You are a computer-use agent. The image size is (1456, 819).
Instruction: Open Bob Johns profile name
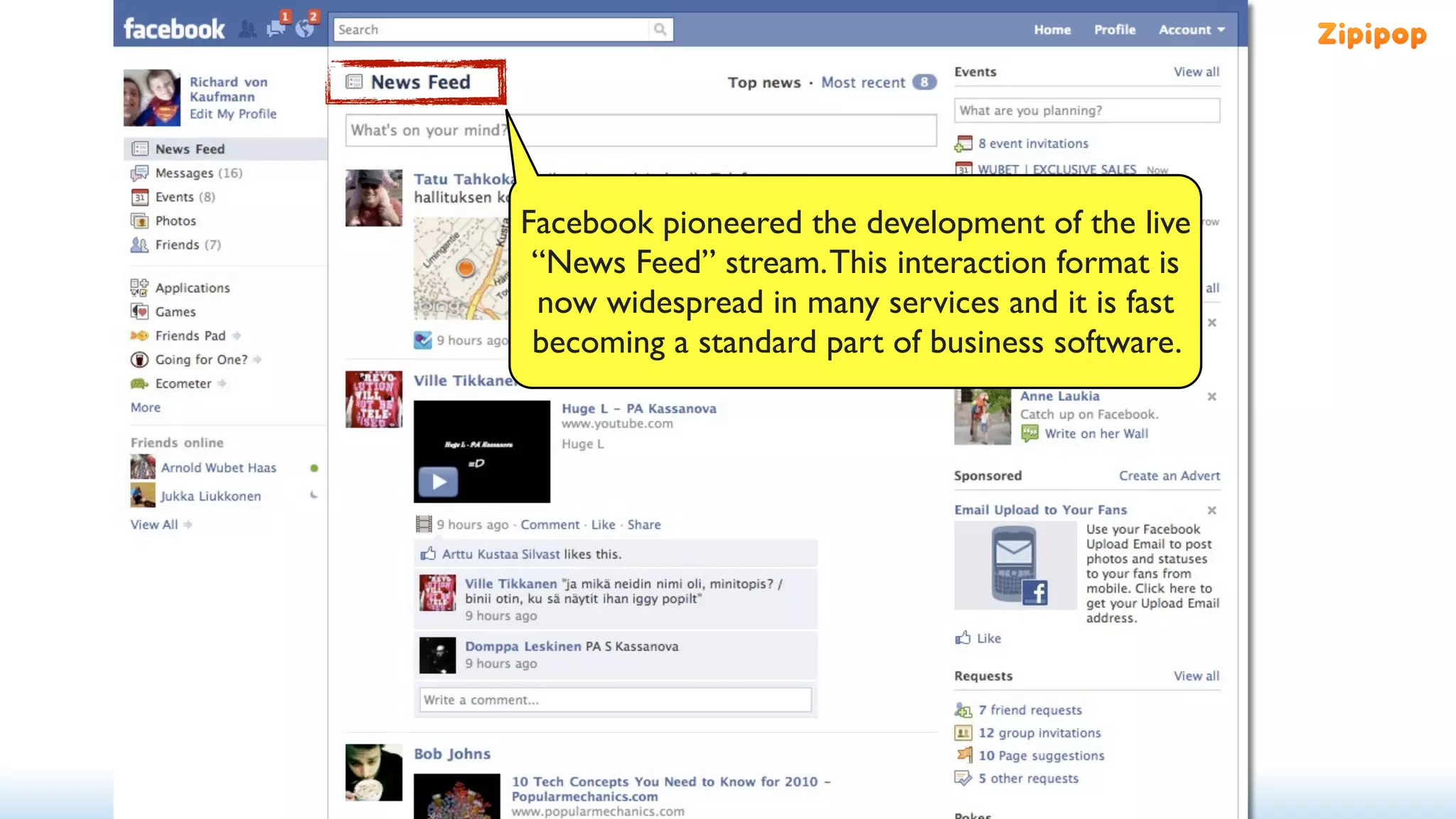coord(452,754)
